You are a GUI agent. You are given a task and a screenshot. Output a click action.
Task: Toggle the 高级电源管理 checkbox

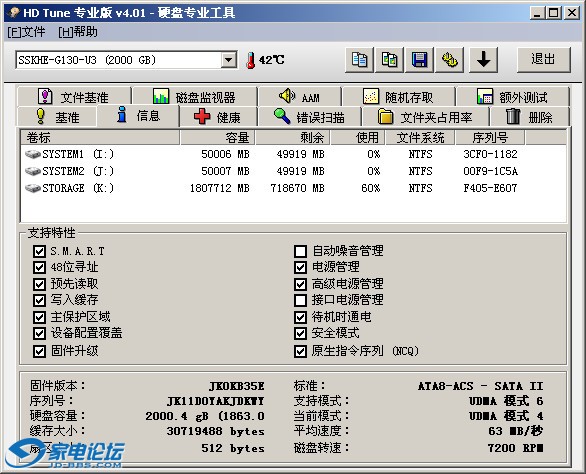(x=300, y=284)
